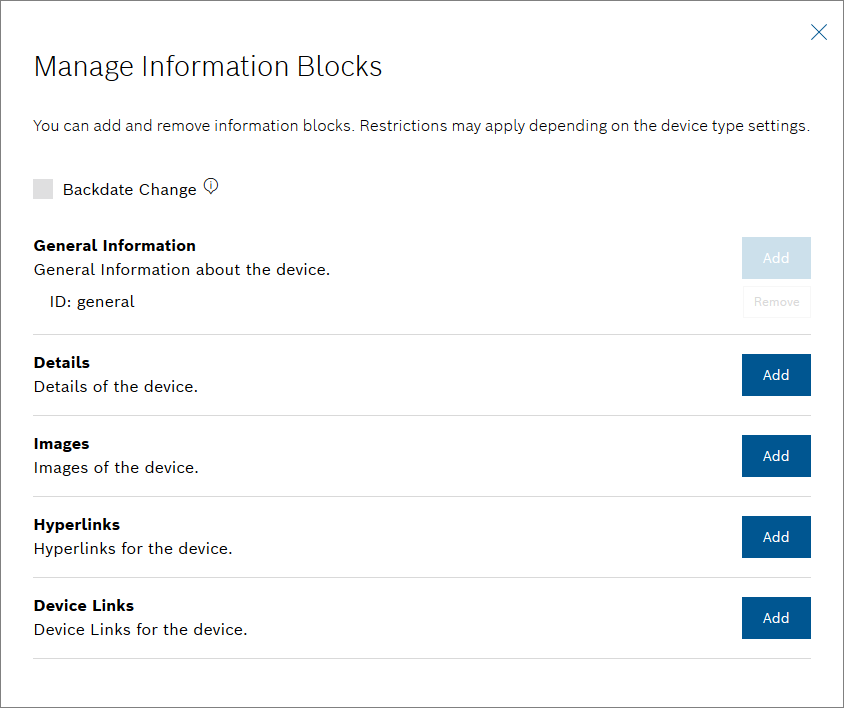Click the Manage Information Blocks title
Screen dimensions: 844x708
point(208,67)
